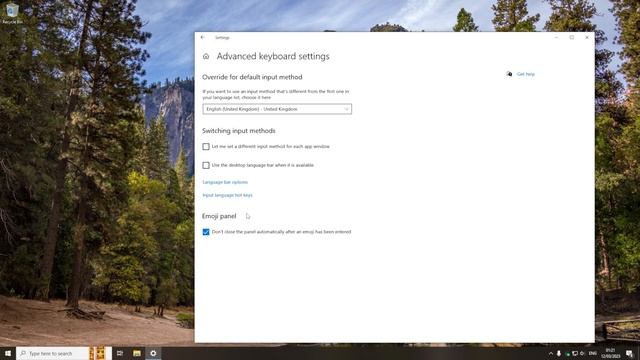Close the Settings window

pos(587,38)
